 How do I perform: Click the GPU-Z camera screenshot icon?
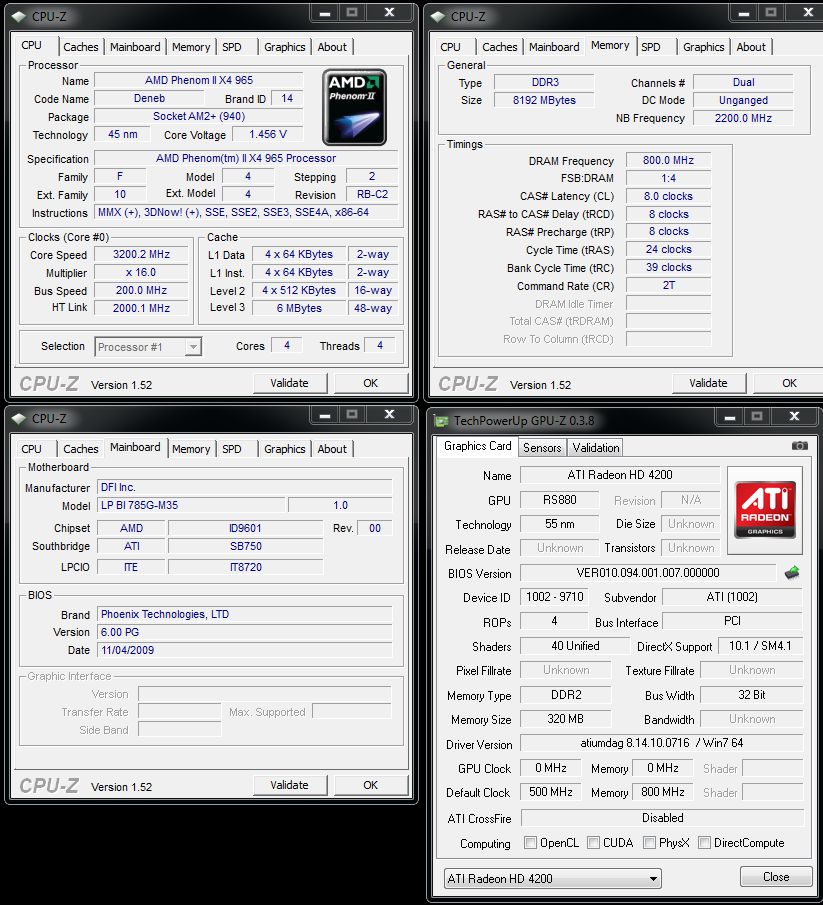click(799, 446)
